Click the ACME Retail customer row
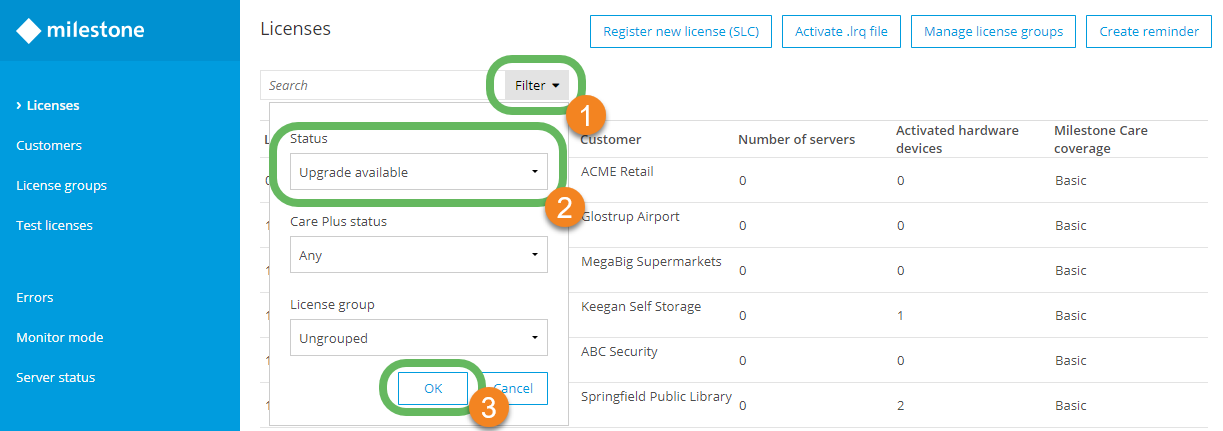Image resolution: width=1223 pixels, height=431 pixels. coord(617,171)
